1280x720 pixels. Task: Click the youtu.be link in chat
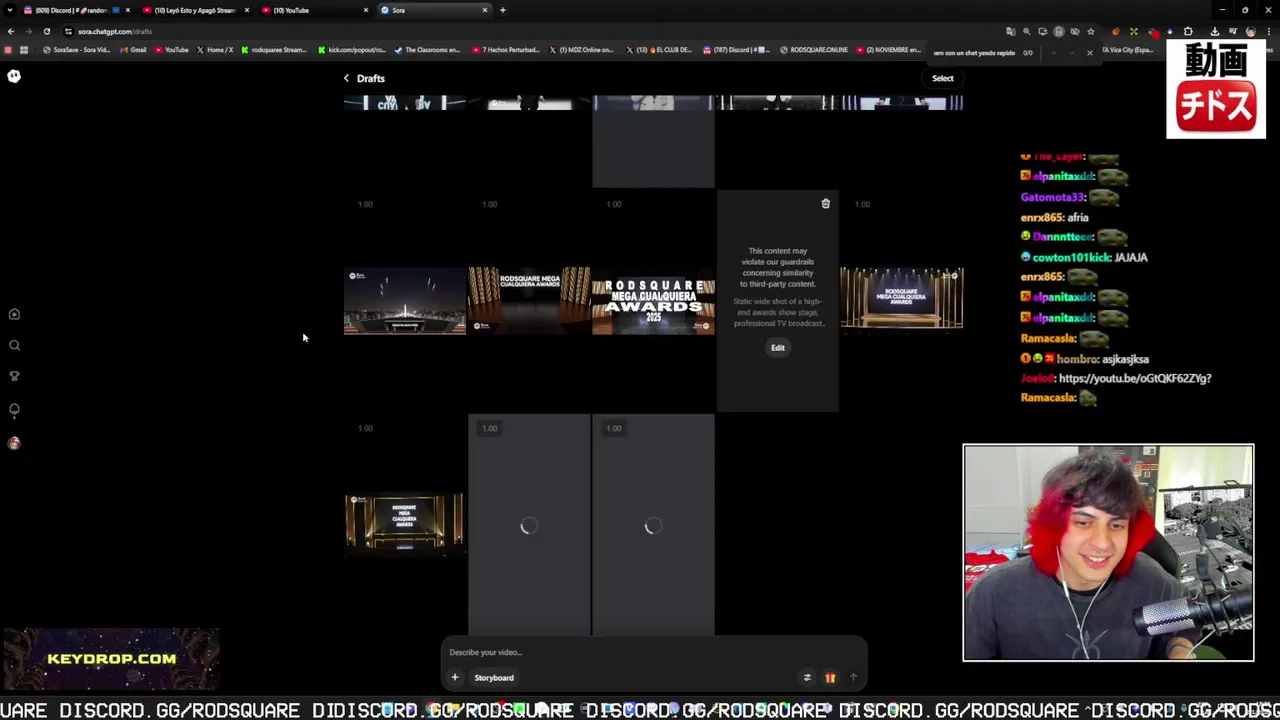click(1135, 378)
